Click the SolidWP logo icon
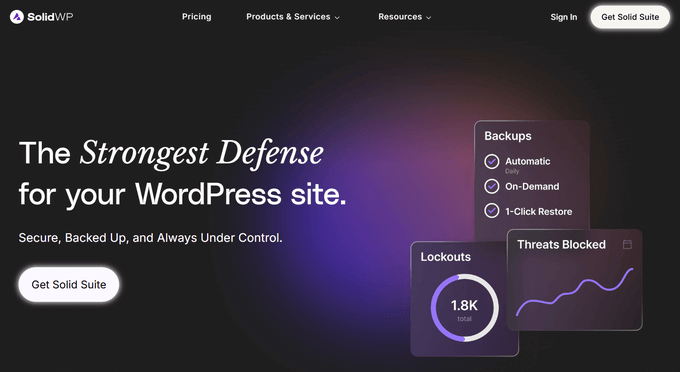Screen dimensions: 680x372 point(16,17)
